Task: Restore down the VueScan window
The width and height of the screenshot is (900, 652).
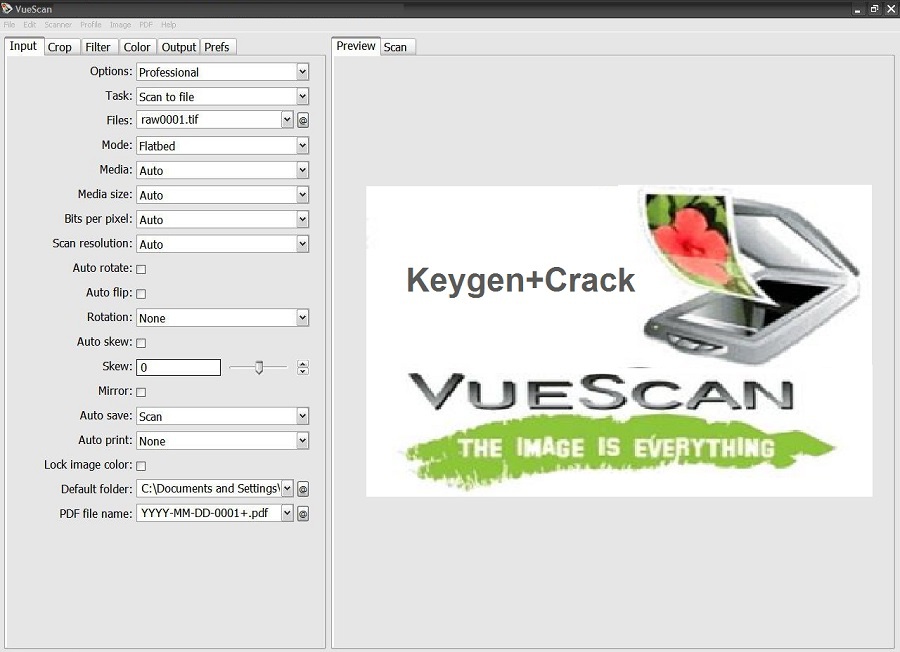Action: tap(874, 9)
